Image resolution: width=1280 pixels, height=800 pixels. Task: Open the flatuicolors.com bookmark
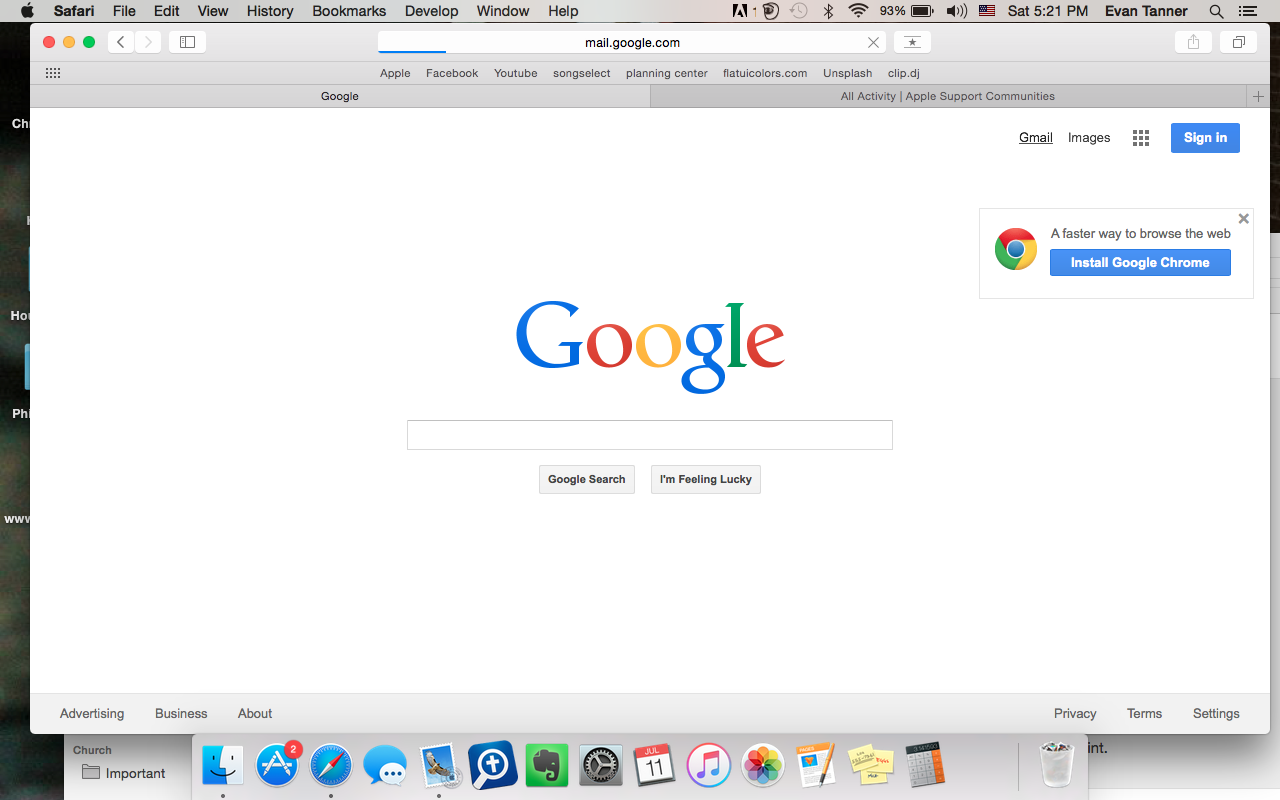(765, 73)
